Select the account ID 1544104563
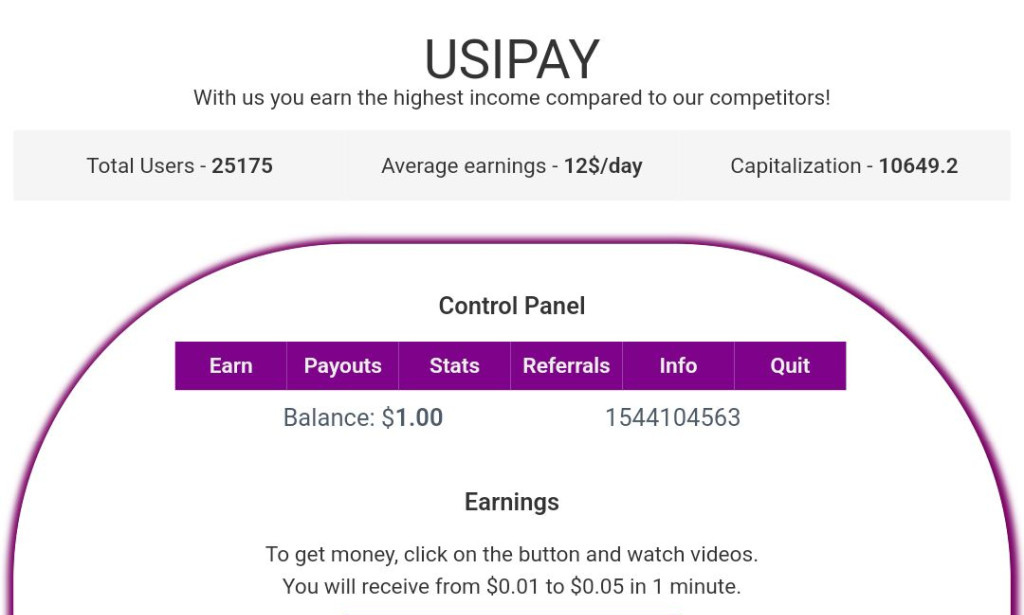 tap(675, 417)
